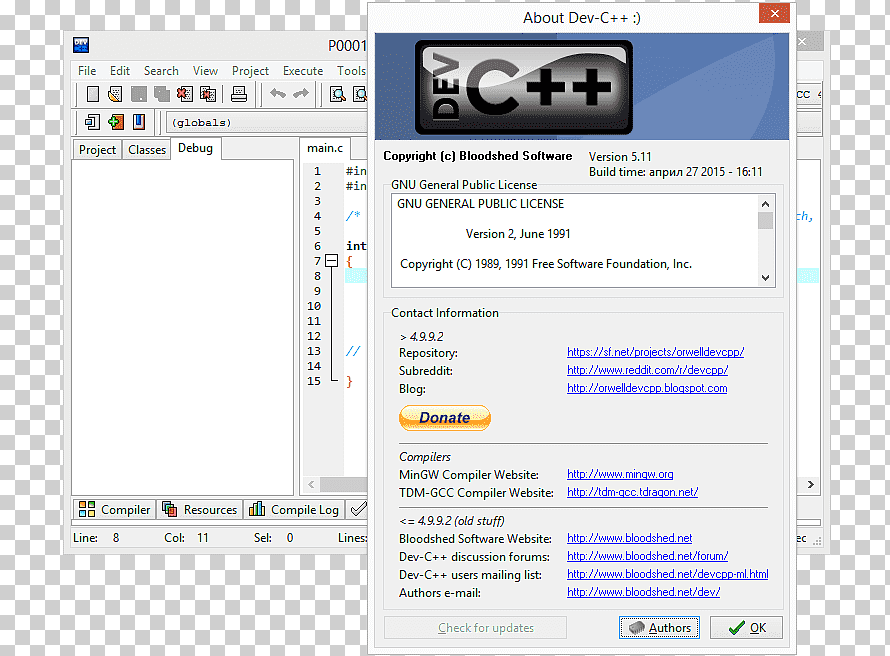
Task: Click the Authors button
Action: (x=659, y=628)
